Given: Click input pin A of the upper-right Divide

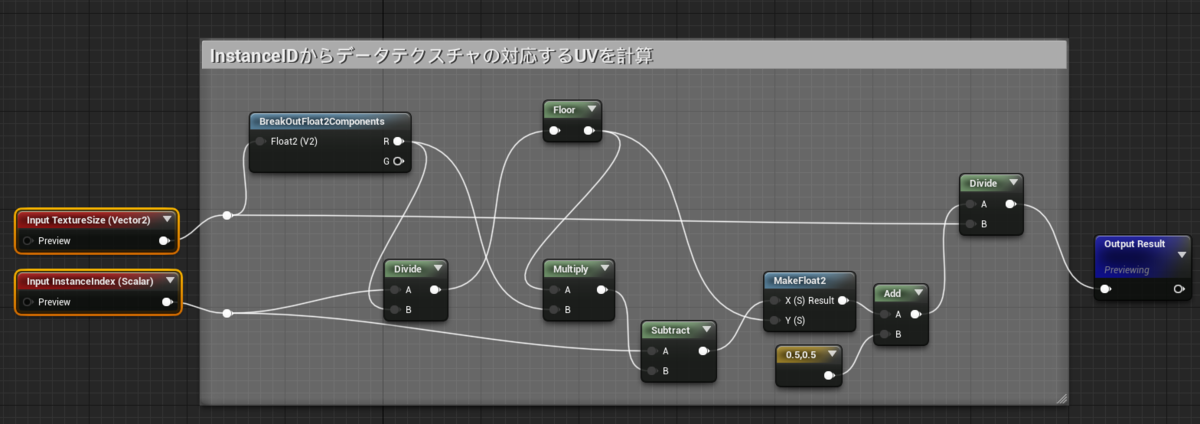Looking at the screenshot, I should pos(970,204).
